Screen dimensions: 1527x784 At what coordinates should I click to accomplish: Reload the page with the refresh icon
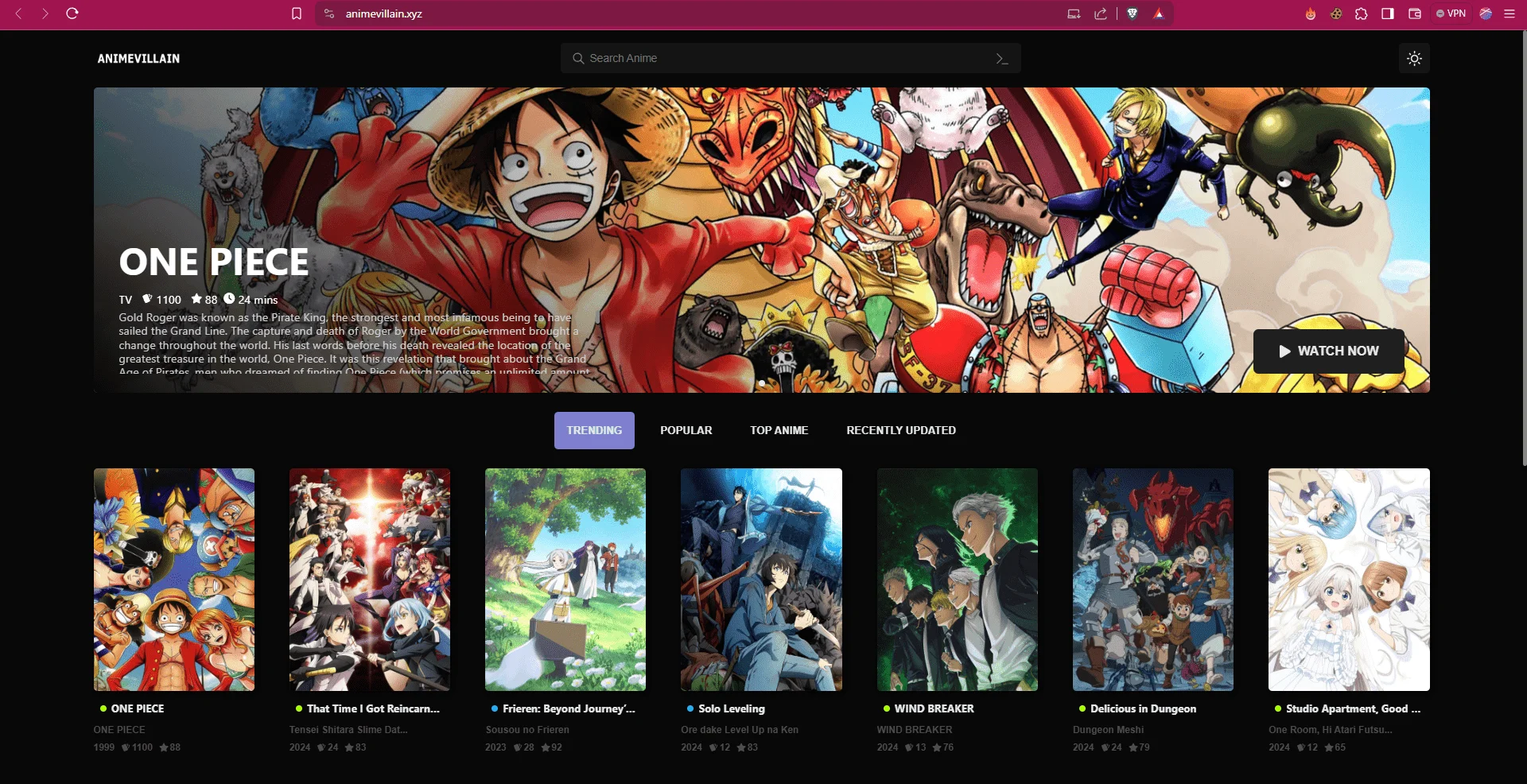(72, 14)
